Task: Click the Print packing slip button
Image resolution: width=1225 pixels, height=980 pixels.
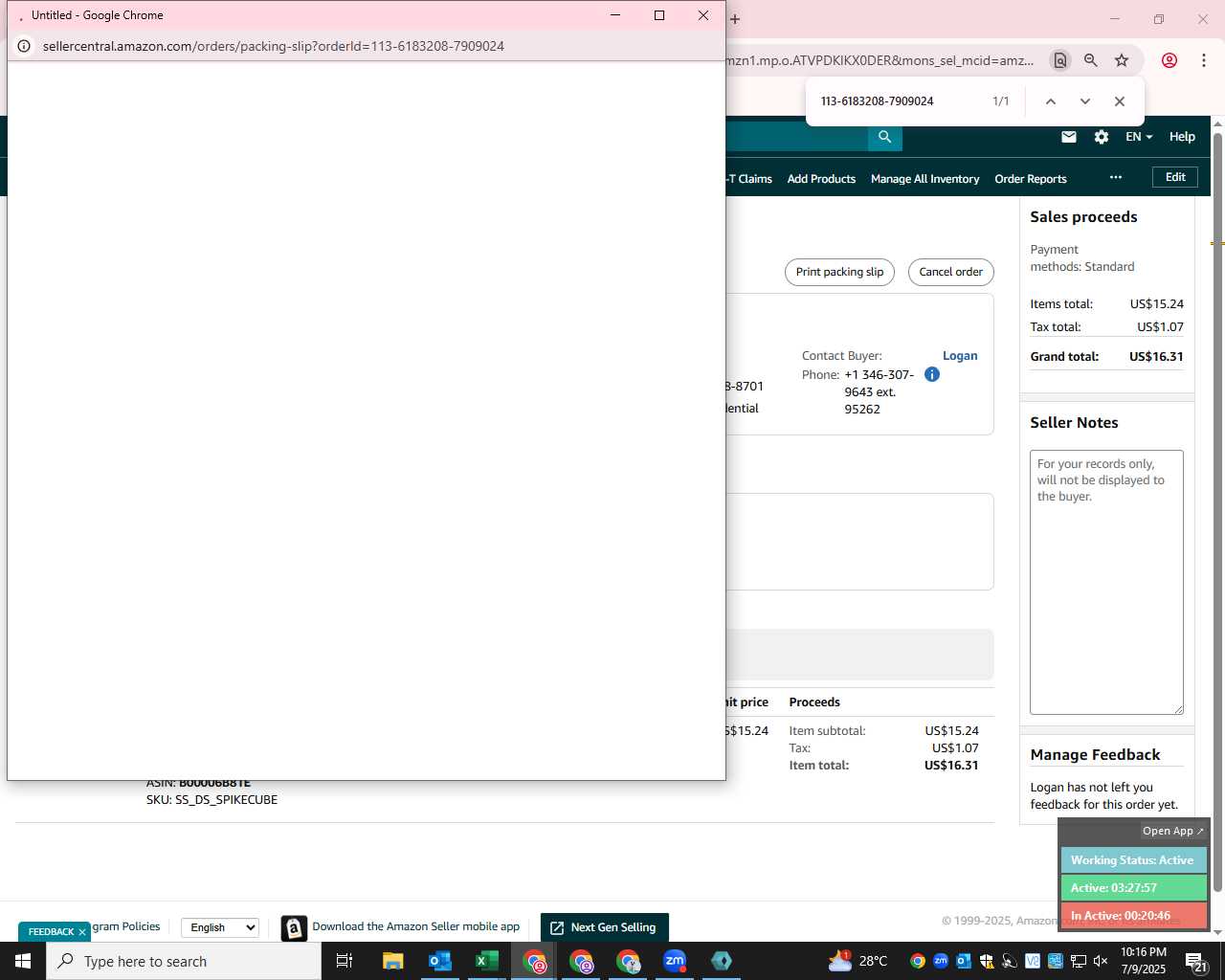Action: pyautogui.click(x=839, y=272)
